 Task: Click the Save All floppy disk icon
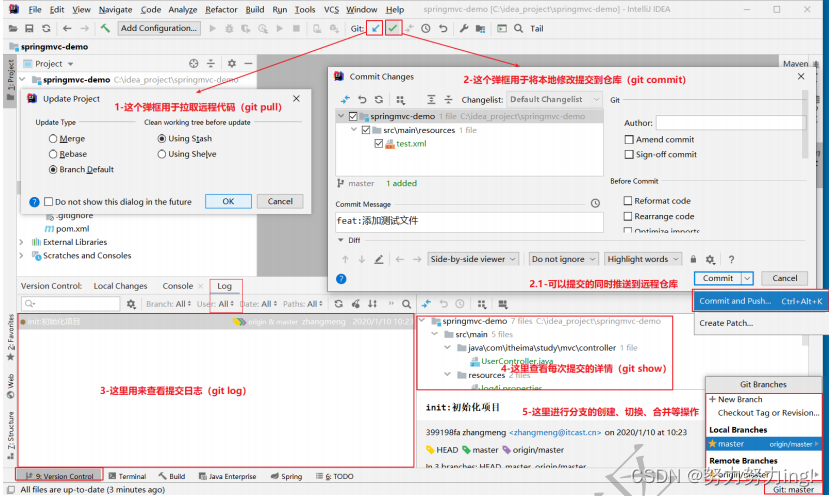point(29,29)
